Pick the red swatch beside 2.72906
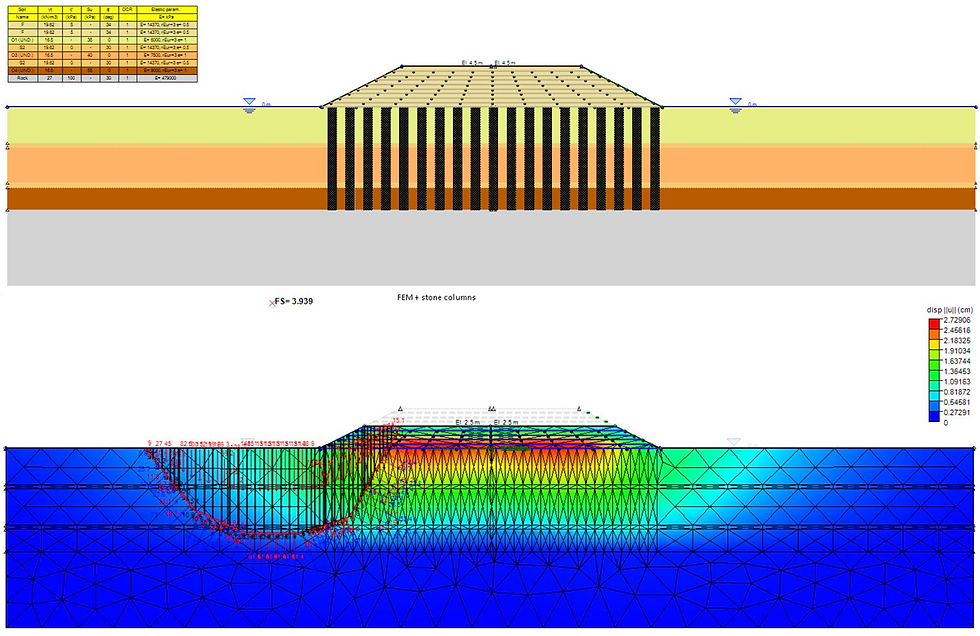 click(934, 324)
